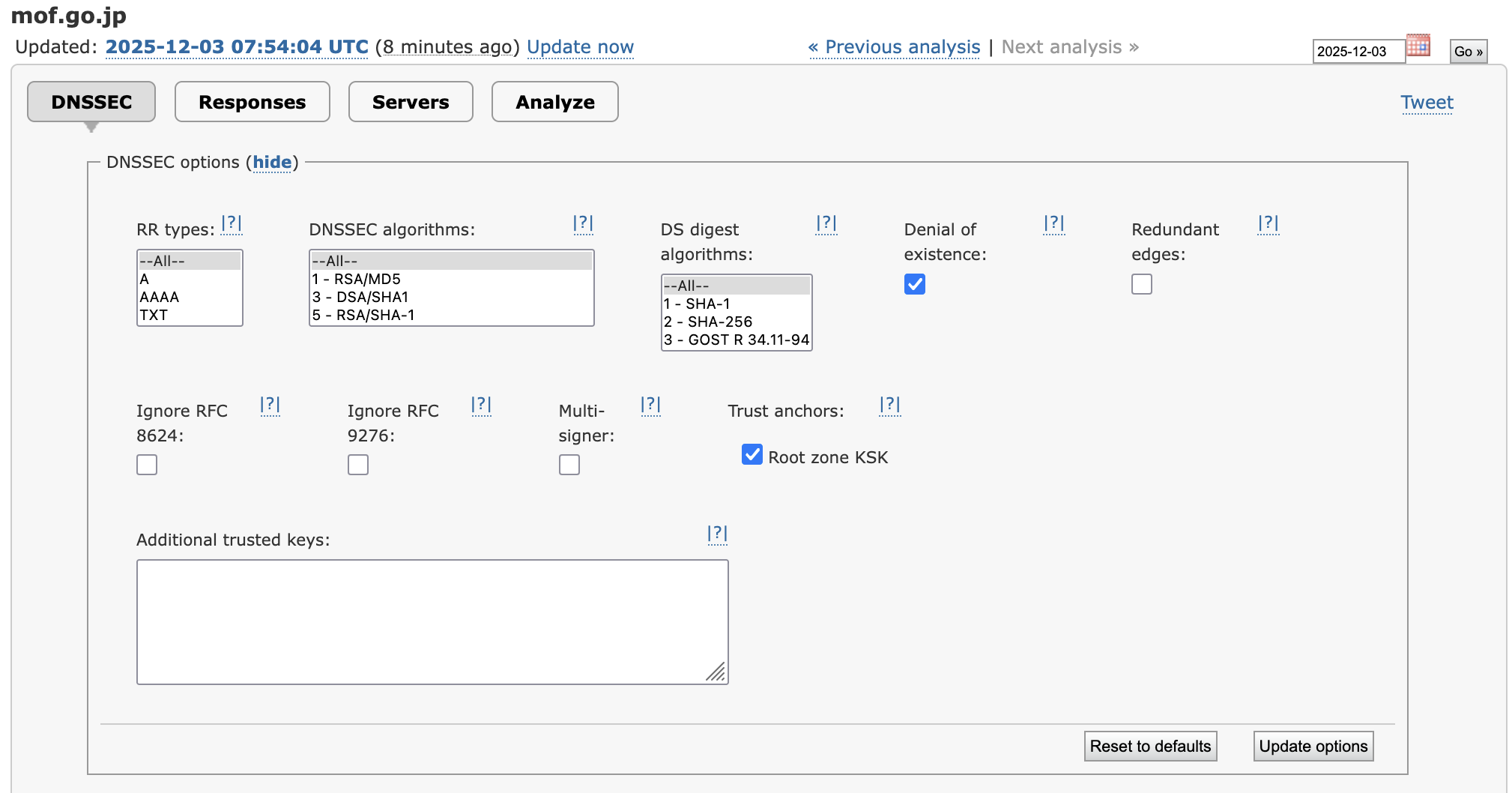Switch to the Responses tab
This screenshot has height=793, width=1512.
click(252, 102)
